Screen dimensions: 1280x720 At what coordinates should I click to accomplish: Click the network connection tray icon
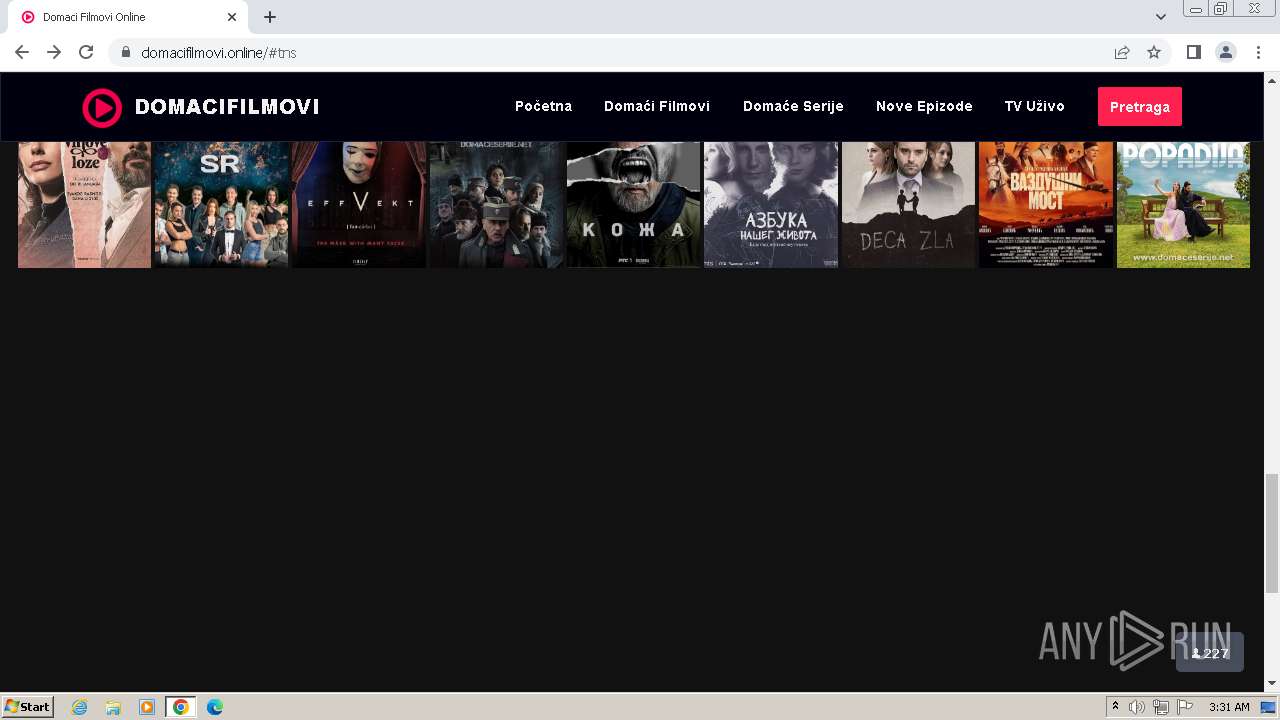(x=1161, y=707)
